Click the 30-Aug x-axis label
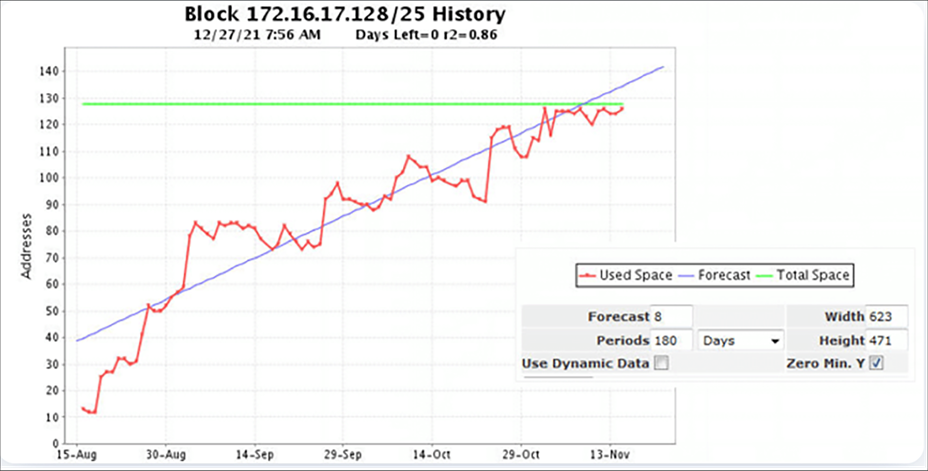The image size is (928, 471). pyautogui.click(x=166, y=454)
